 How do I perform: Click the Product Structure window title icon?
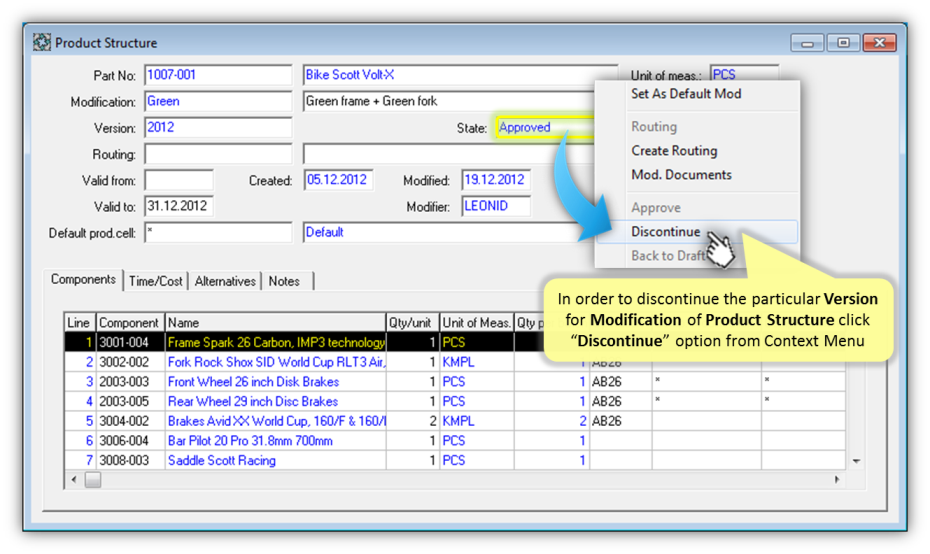(x=42, y=43)
